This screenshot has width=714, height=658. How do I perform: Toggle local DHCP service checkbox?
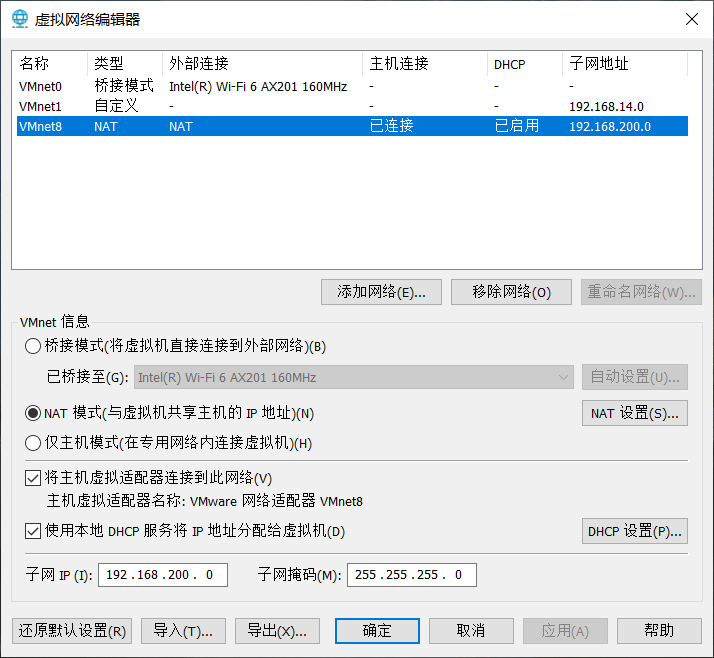click(33, 531)
